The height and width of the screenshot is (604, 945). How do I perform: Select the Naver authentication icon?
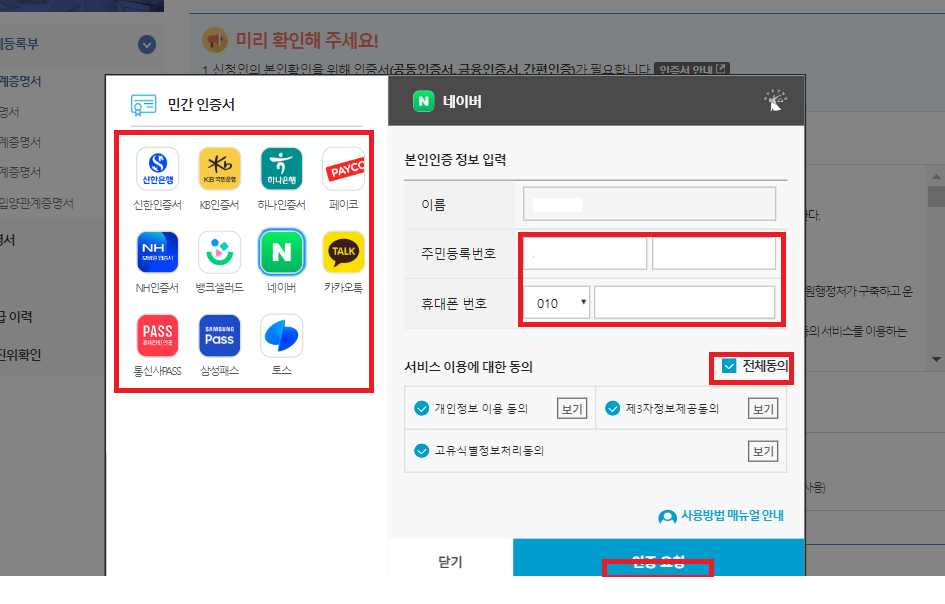pos(281,252)
